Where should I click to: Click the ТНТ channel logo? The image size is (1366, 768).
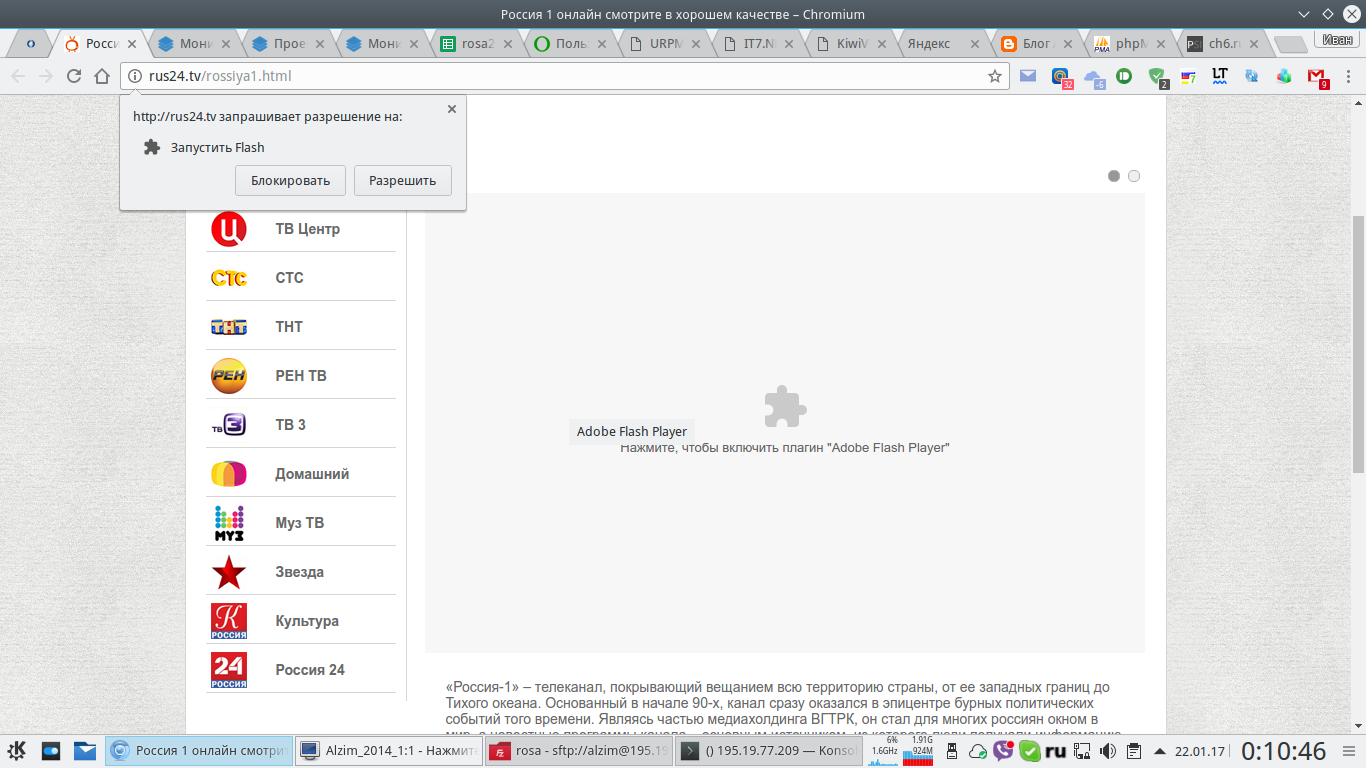click(x=229, y=327)
